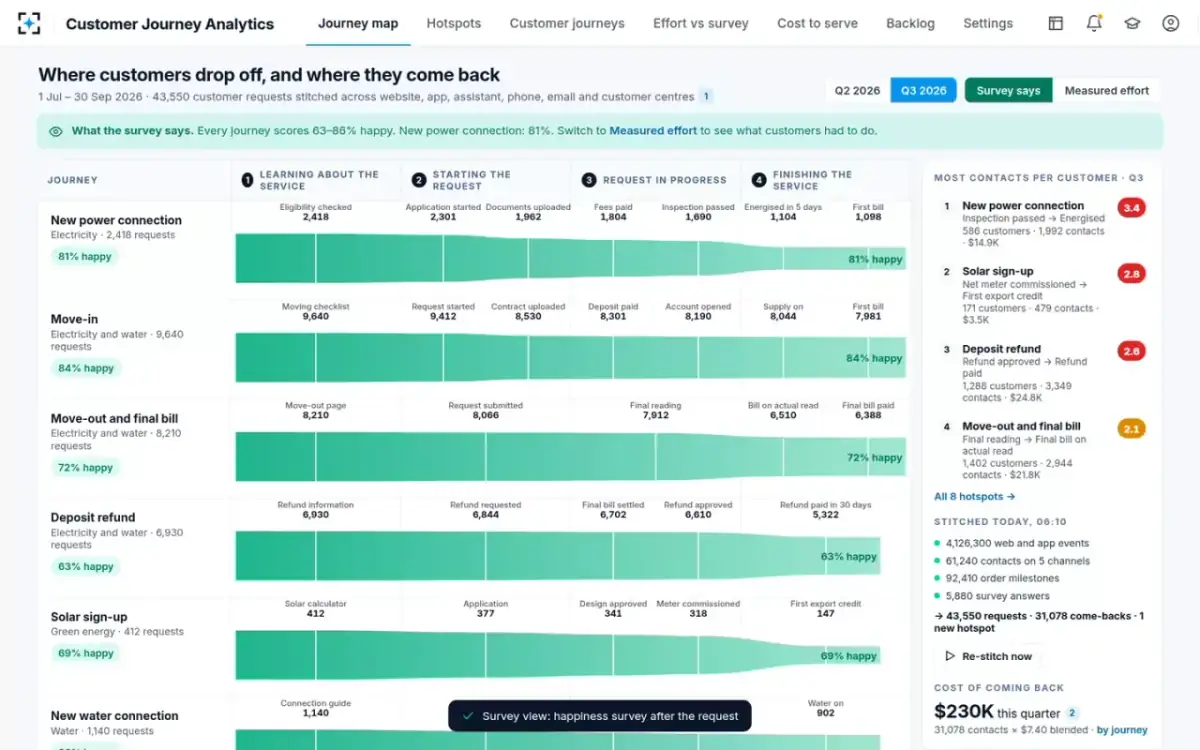Image resolution: width=1200 pixels, height=750 pixels.
Task: Open the Hotspots tab
Action: click(x=453, y=23)
